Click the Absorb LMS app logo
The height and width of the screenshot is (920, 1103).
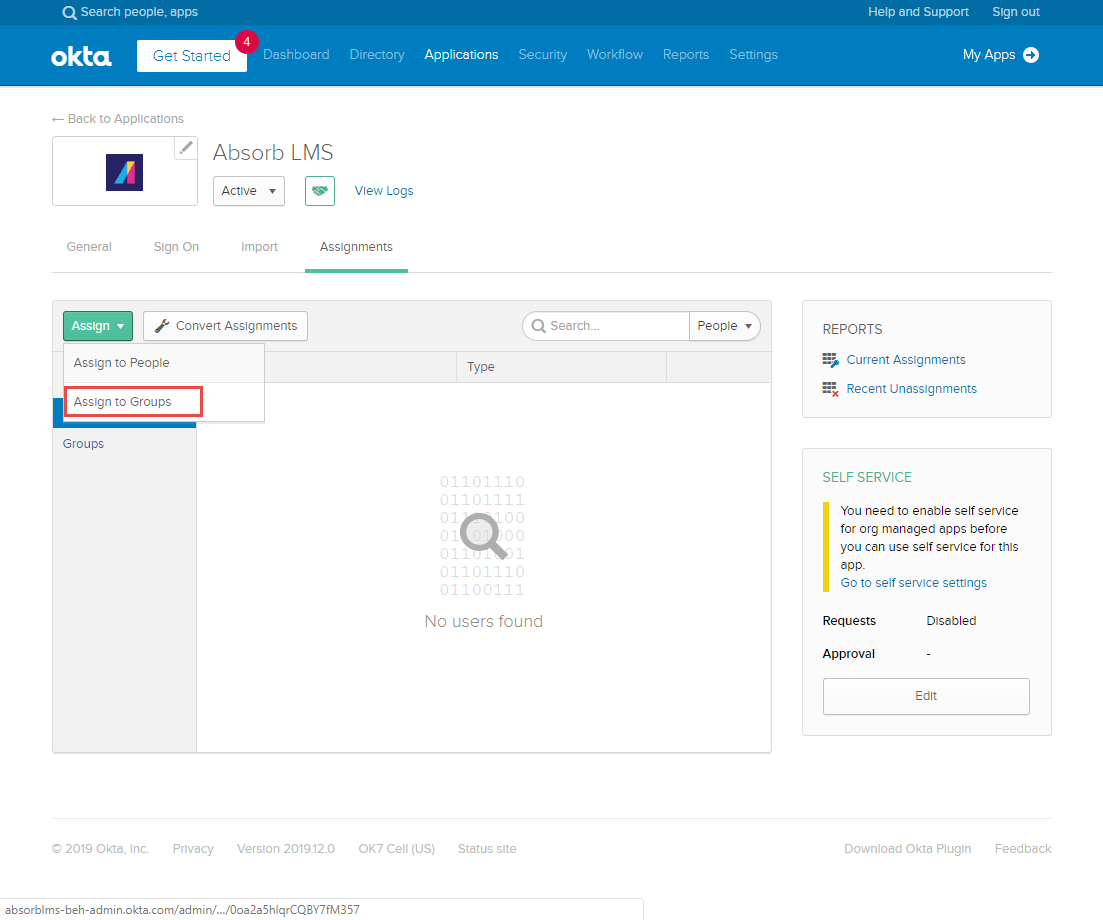[x=124, y=172]
